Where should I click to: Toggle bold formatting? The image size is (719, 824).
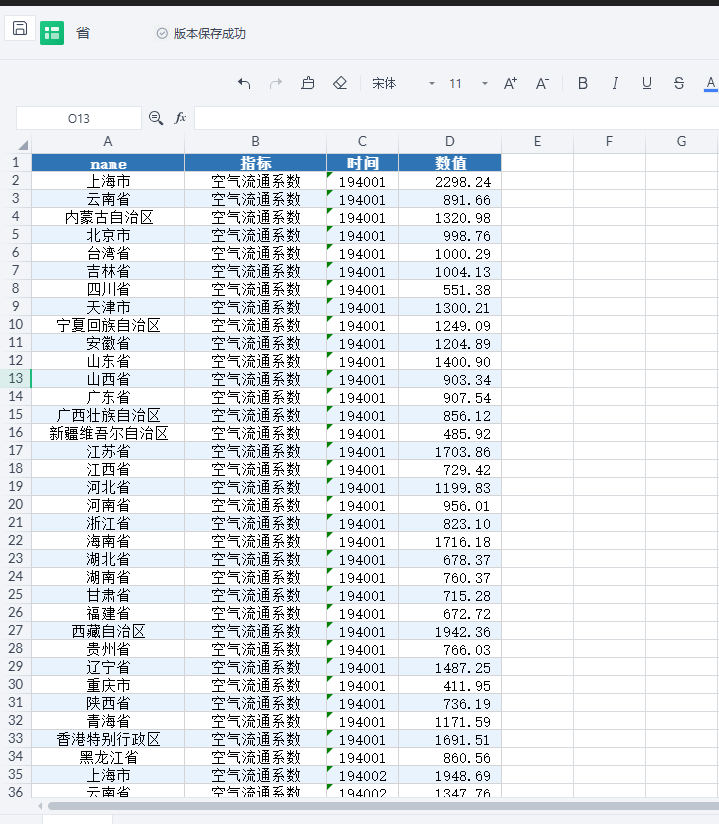583,83
